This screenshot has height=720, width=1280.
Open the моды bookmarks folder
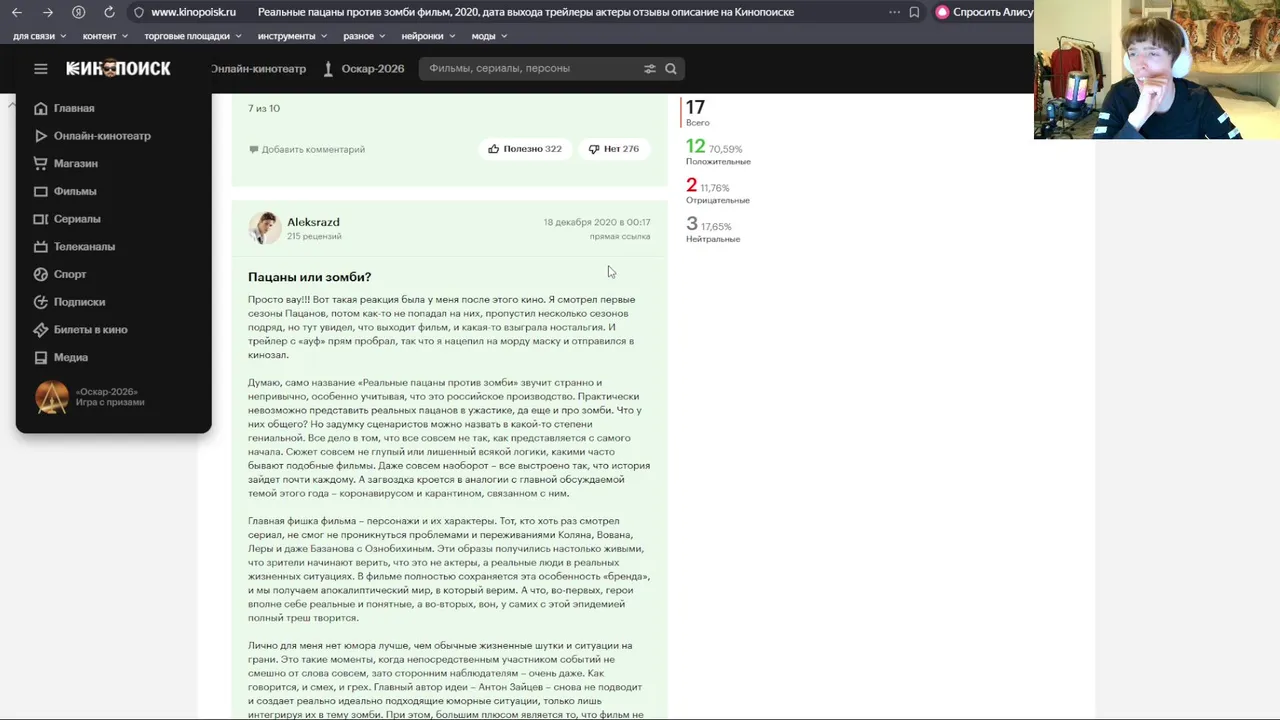click(x=489, y=36)
